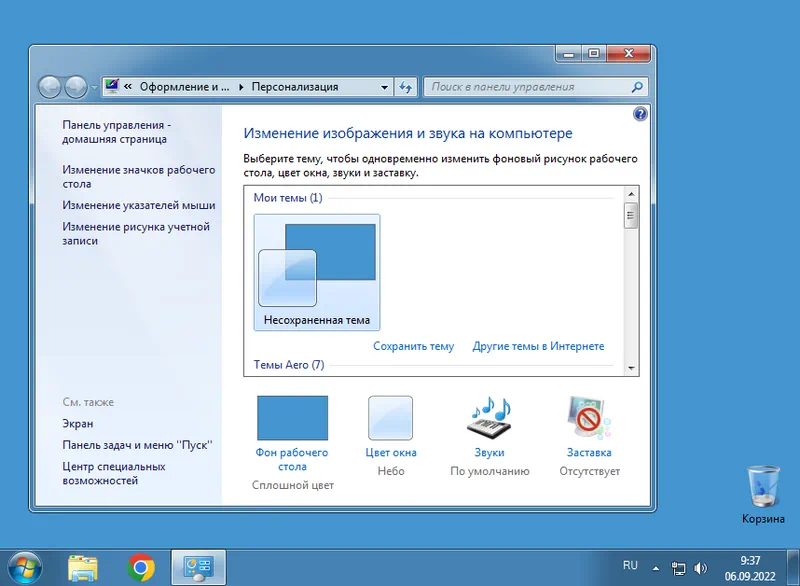Open the Window Color (Цвет окна) icon

coord(390,418)
